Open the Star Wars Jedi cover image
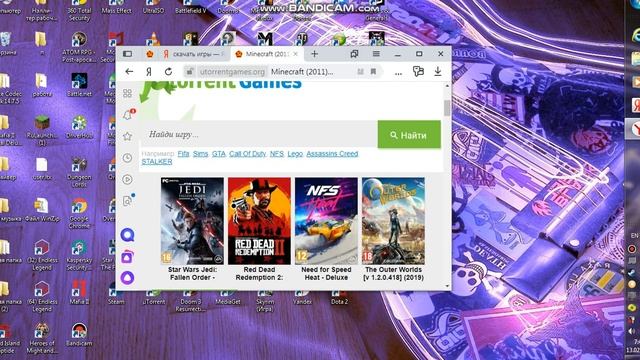640x360 pixels. pos(192,221)
